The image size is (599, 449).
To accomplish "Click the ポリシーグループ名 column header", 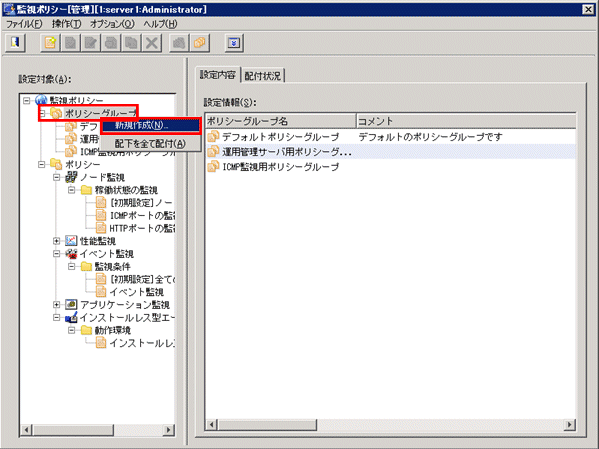I will 280,121.
